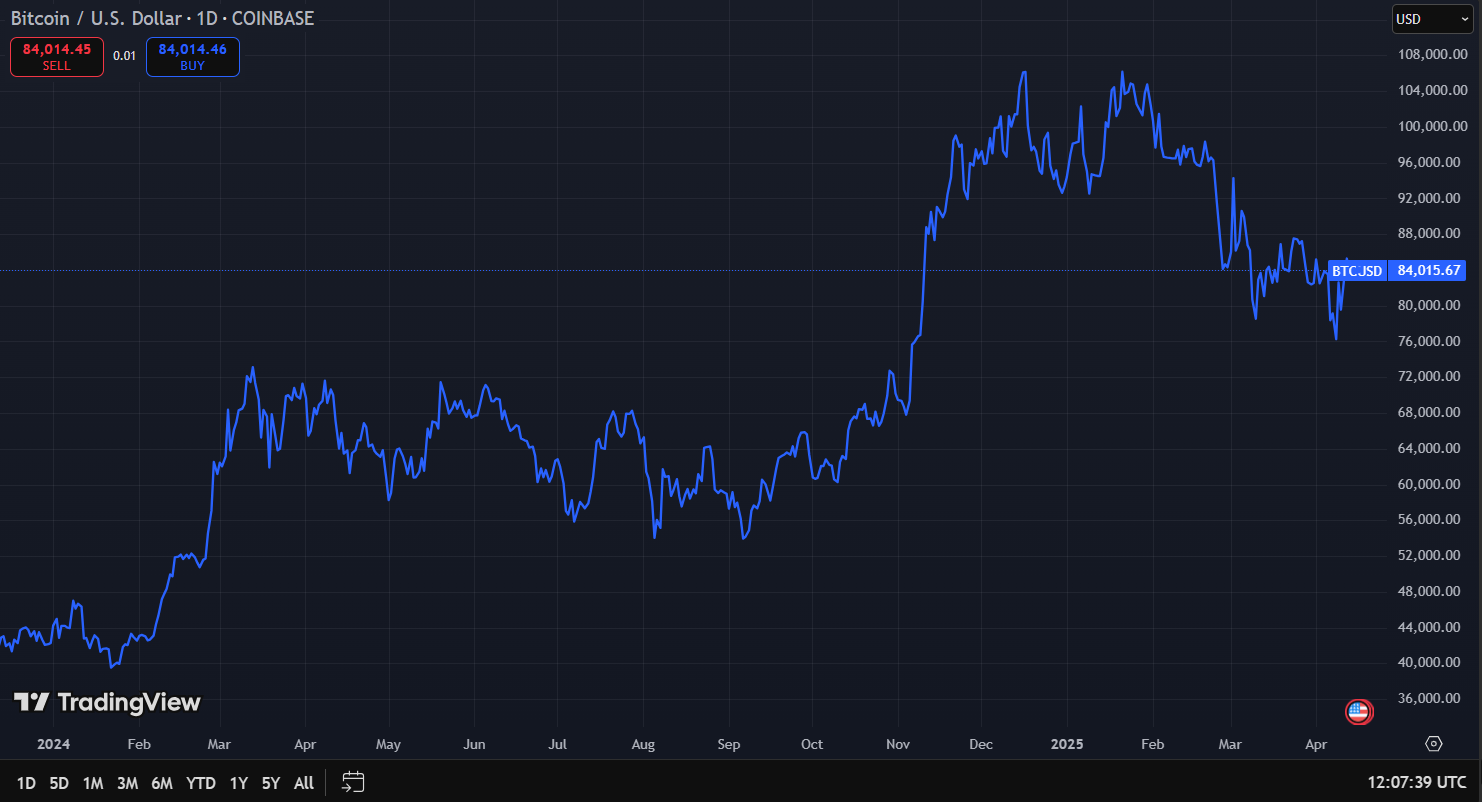Click the TradingView logo
The image size is (1482, 802).
107,702
